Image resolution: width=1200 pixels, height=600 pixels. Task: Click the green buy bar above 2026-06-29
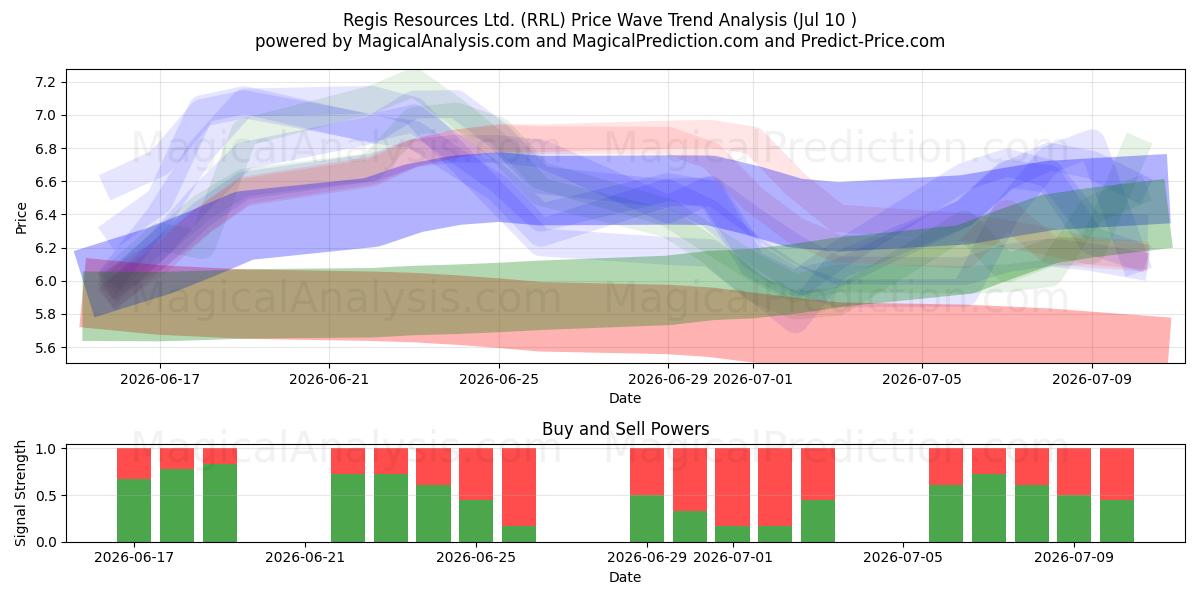[x=647, y=519]
